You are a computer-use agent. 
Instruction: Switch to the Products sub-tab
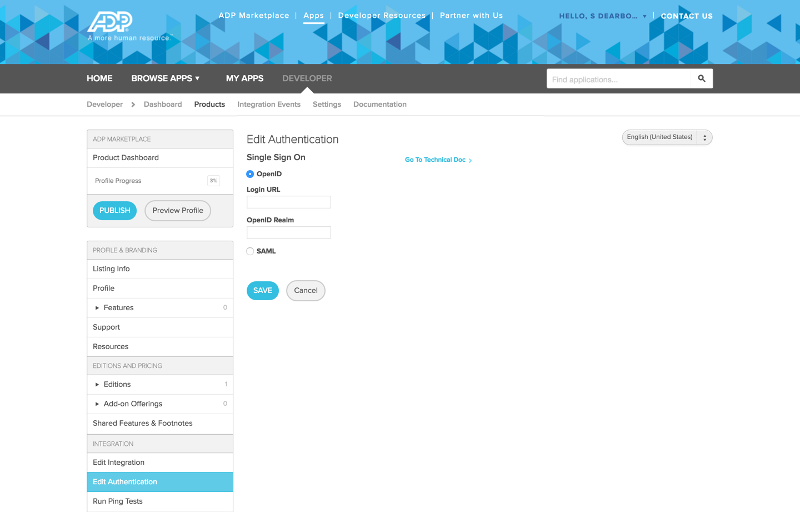(209, 104)
